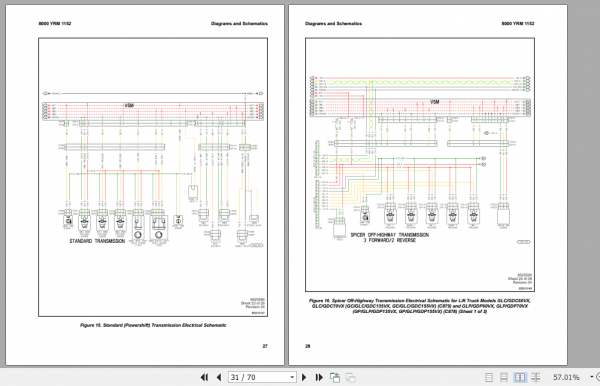This screenshot has height=386, width=600.
Task: Select the two-page facing view
Action: 520,378
